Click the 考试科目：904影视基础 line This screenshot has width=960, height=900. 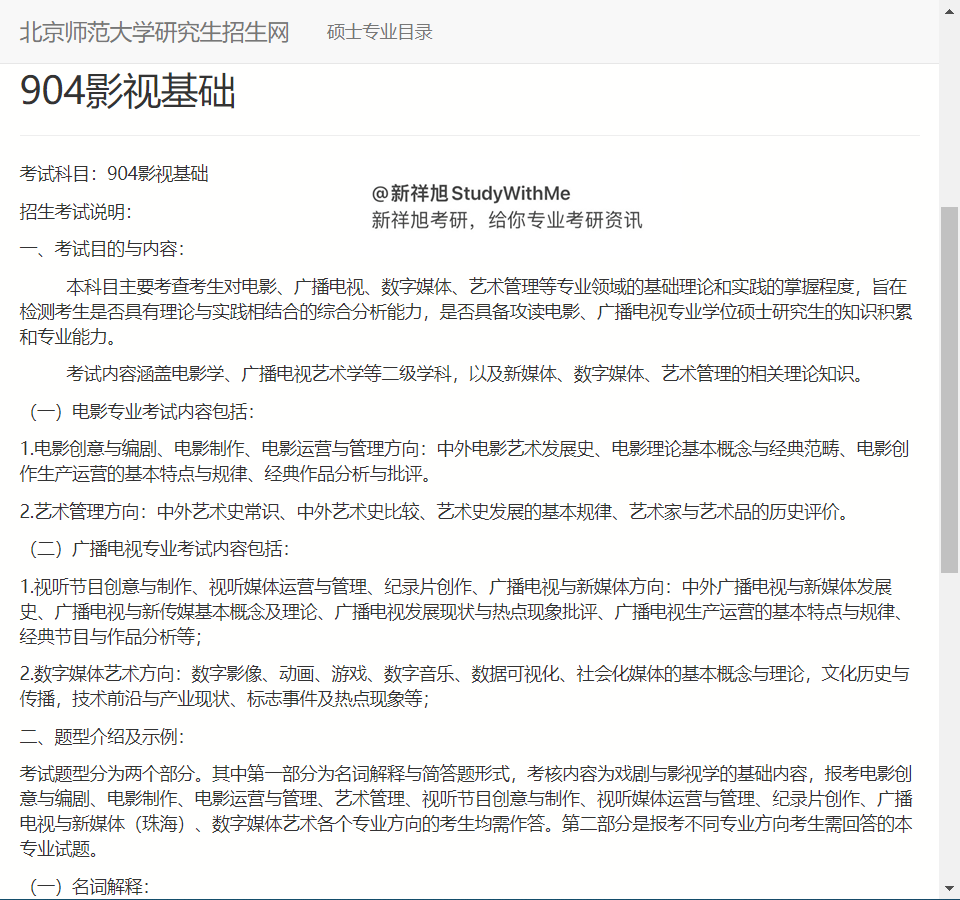coord(114,174)
